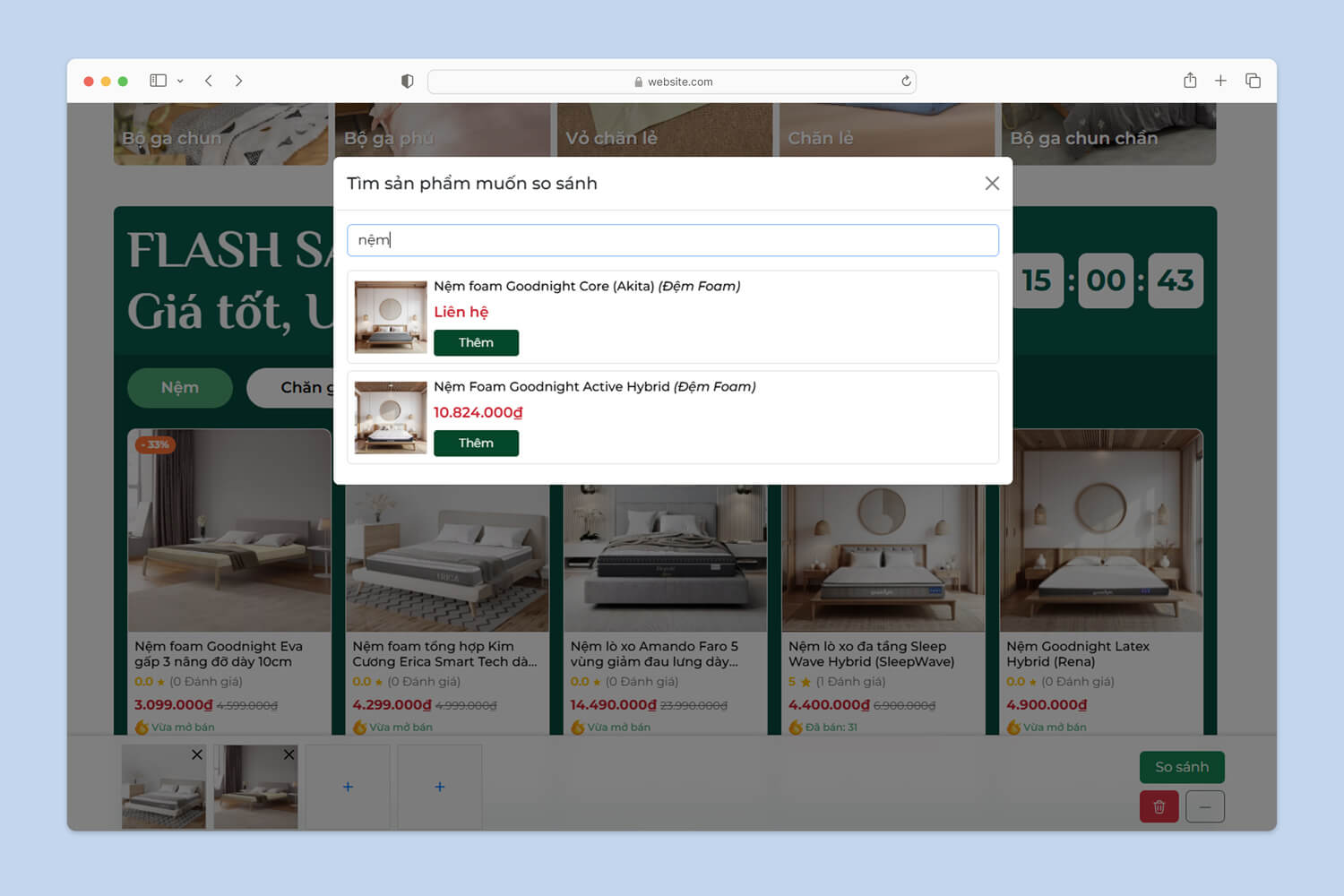Select the Nệm flash sale tab
The width and height of the screenshot is (1344, 896).
click(x=180, y=387)
